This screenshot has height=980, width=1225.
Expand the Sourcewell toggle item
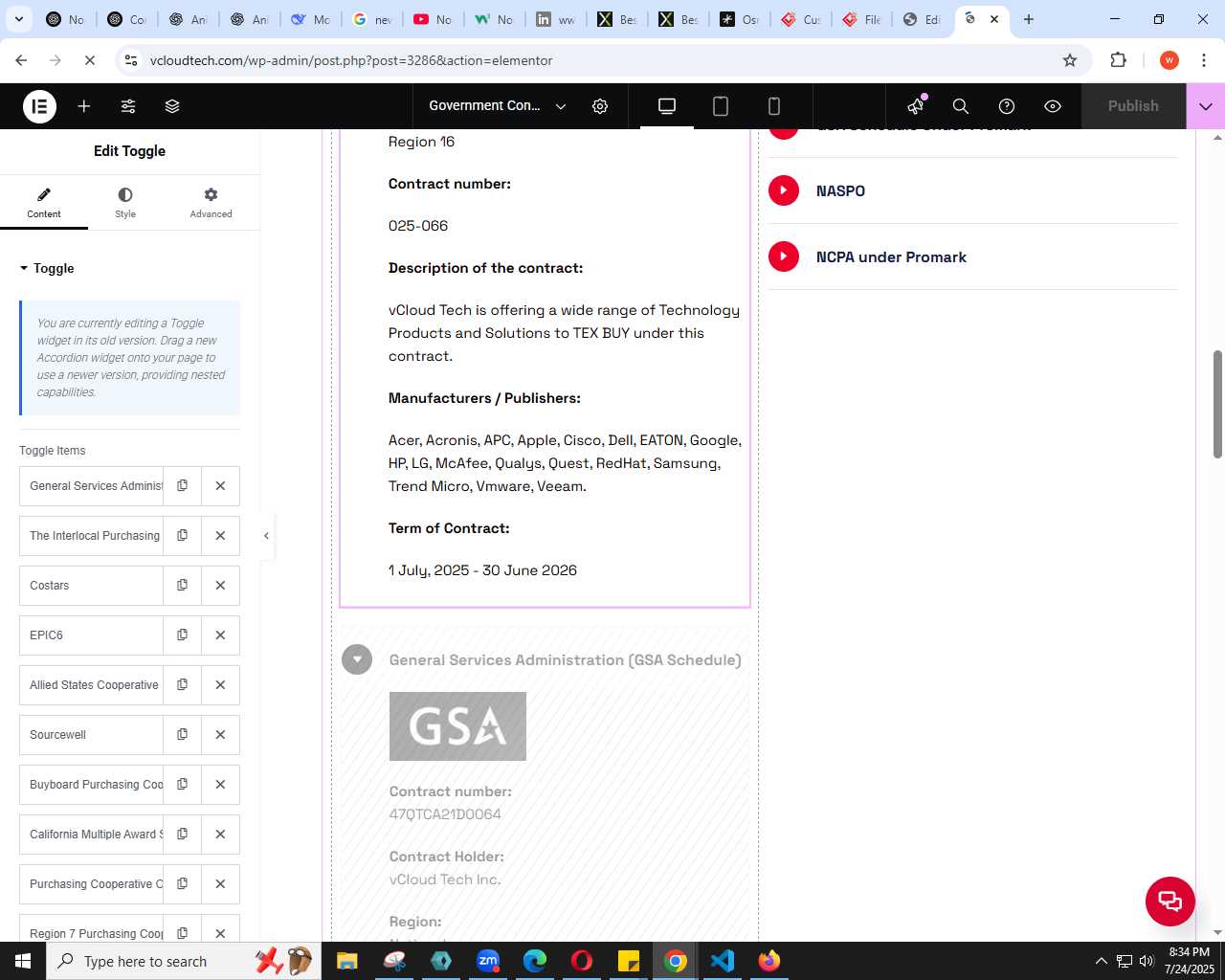pos(92,735)
